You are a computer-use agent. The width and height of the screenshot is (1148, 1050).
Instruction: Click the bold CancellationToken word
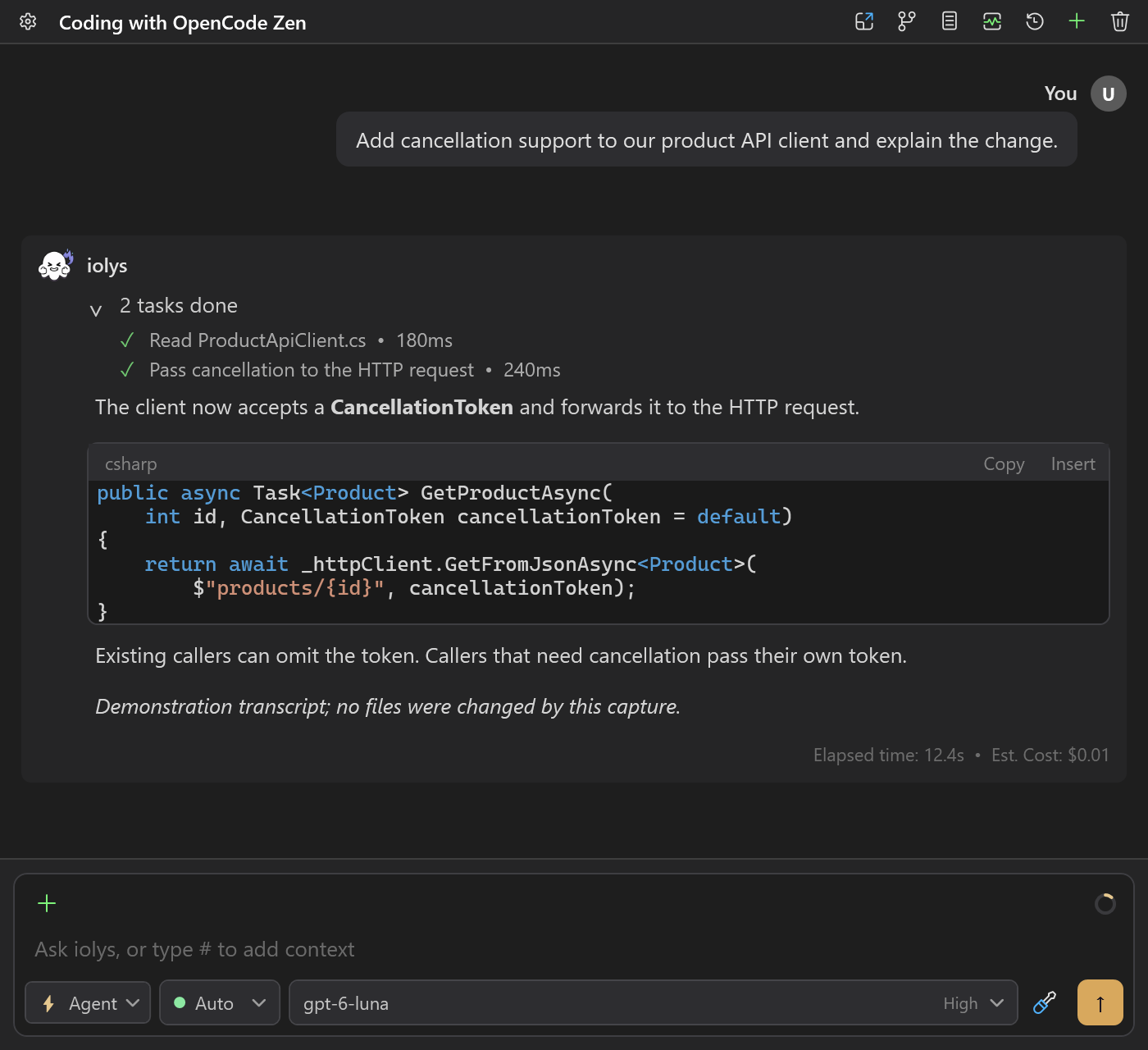pos(421,407)
